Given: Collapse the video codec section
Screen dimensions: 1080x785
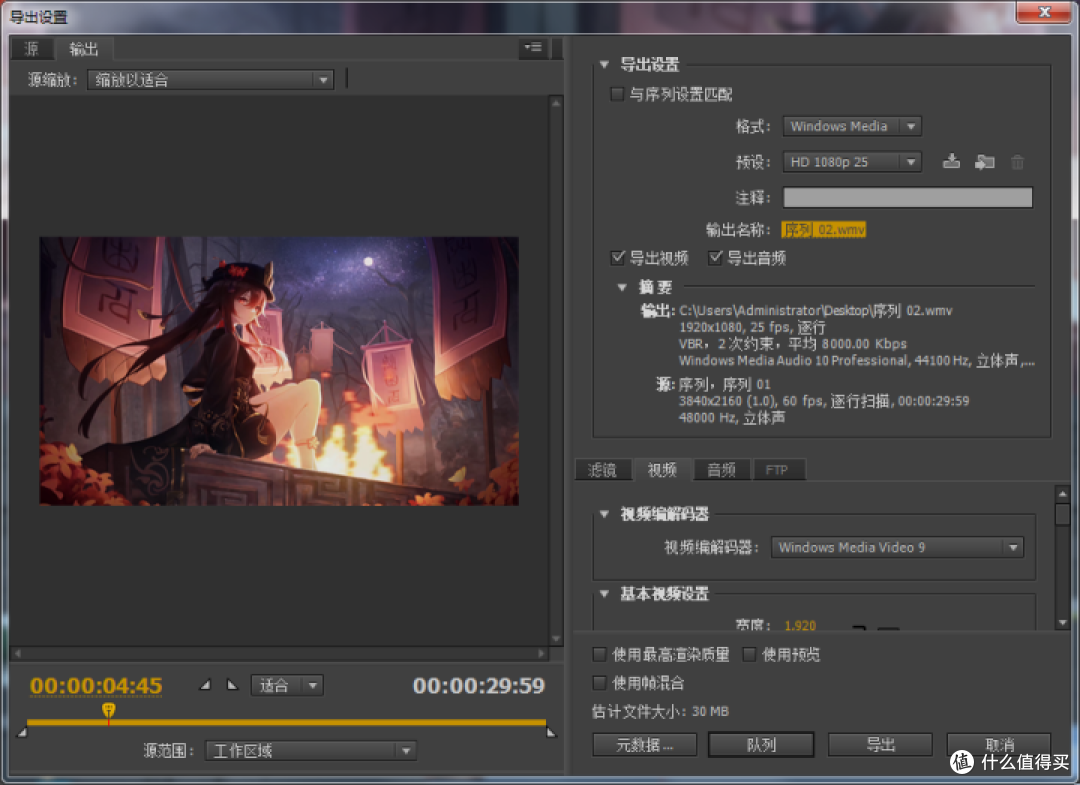Looking at the screenshot, I should (604, 514).
